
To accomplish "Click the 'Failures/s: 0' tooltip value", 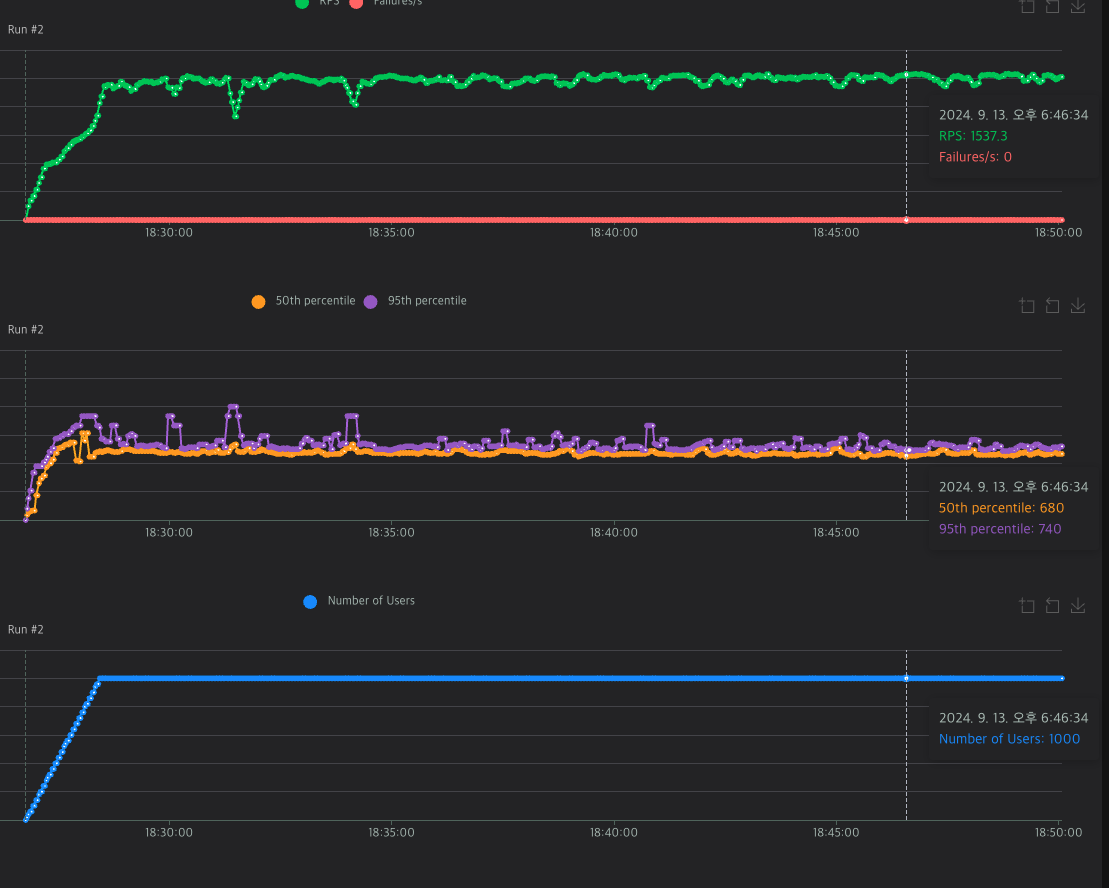I will pos(975,157).
